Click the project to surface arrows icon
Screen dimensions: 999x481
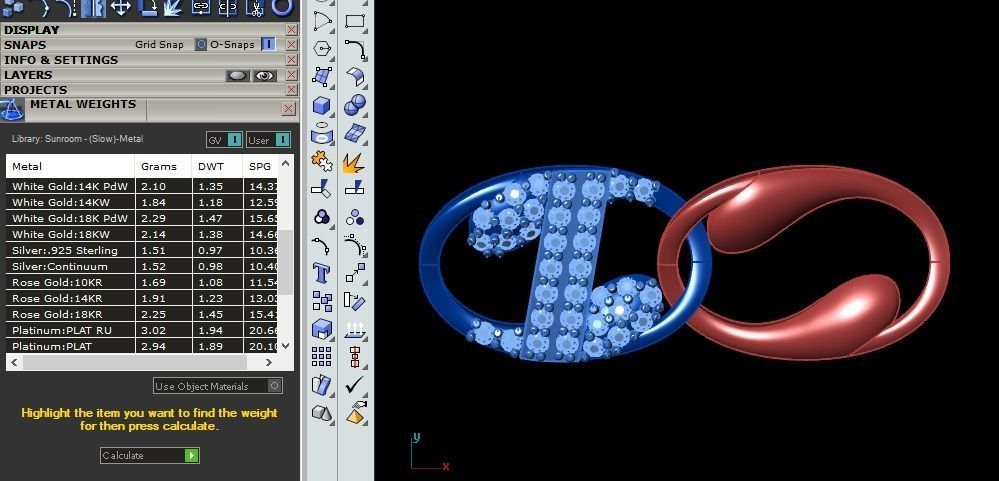pyautogui.click(x=354, y=329)
